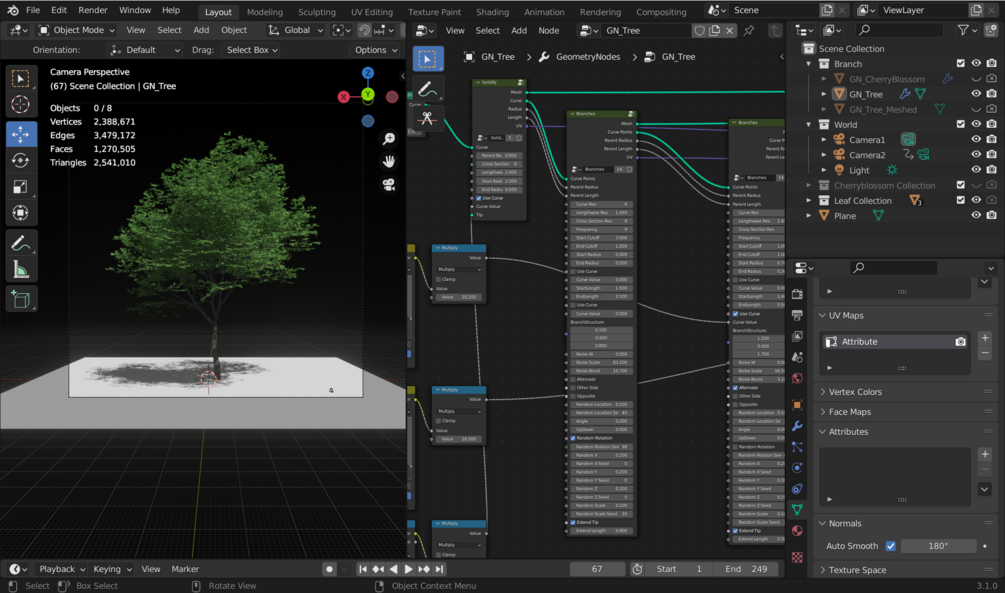Open the Physics properties tab
This screenshot has width=1005, height=593.
(797, 468)
